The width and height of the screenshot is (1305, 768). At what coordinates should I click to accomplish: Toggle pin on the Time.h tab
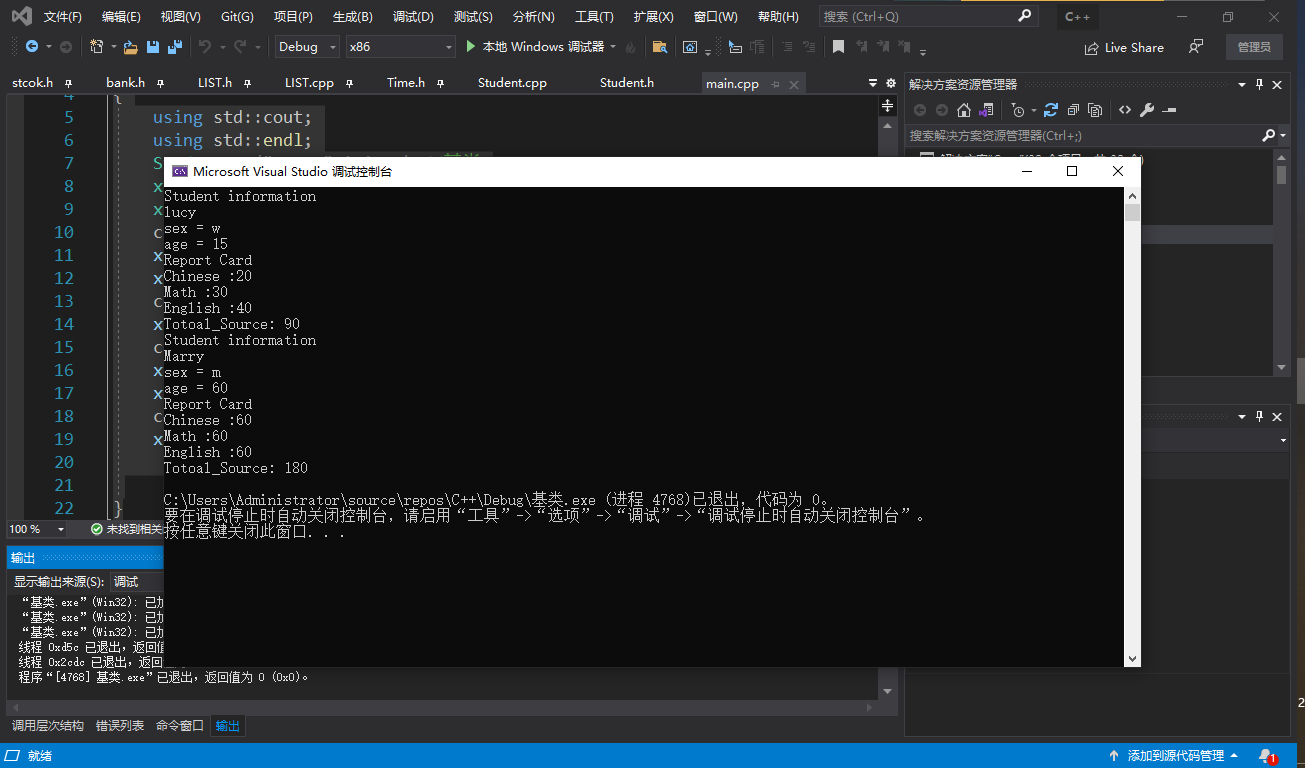(440, 84)
